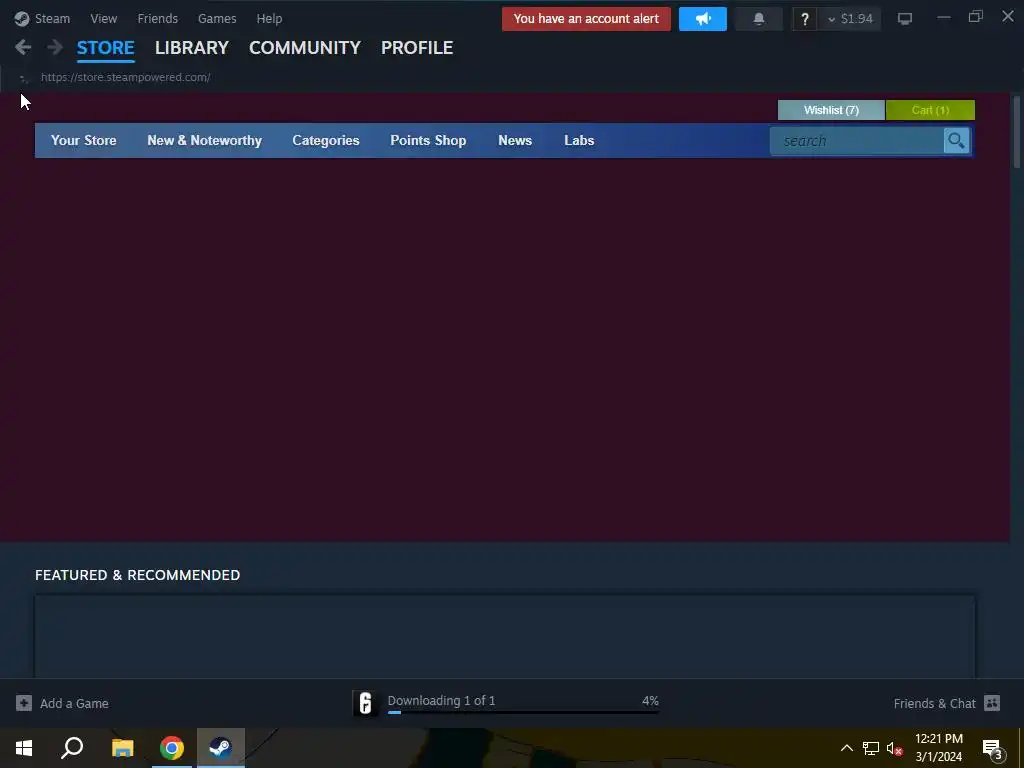Screen dimensions: 1024x768
Task: Open the announcements megaphone button
Action: click(703, 19)
